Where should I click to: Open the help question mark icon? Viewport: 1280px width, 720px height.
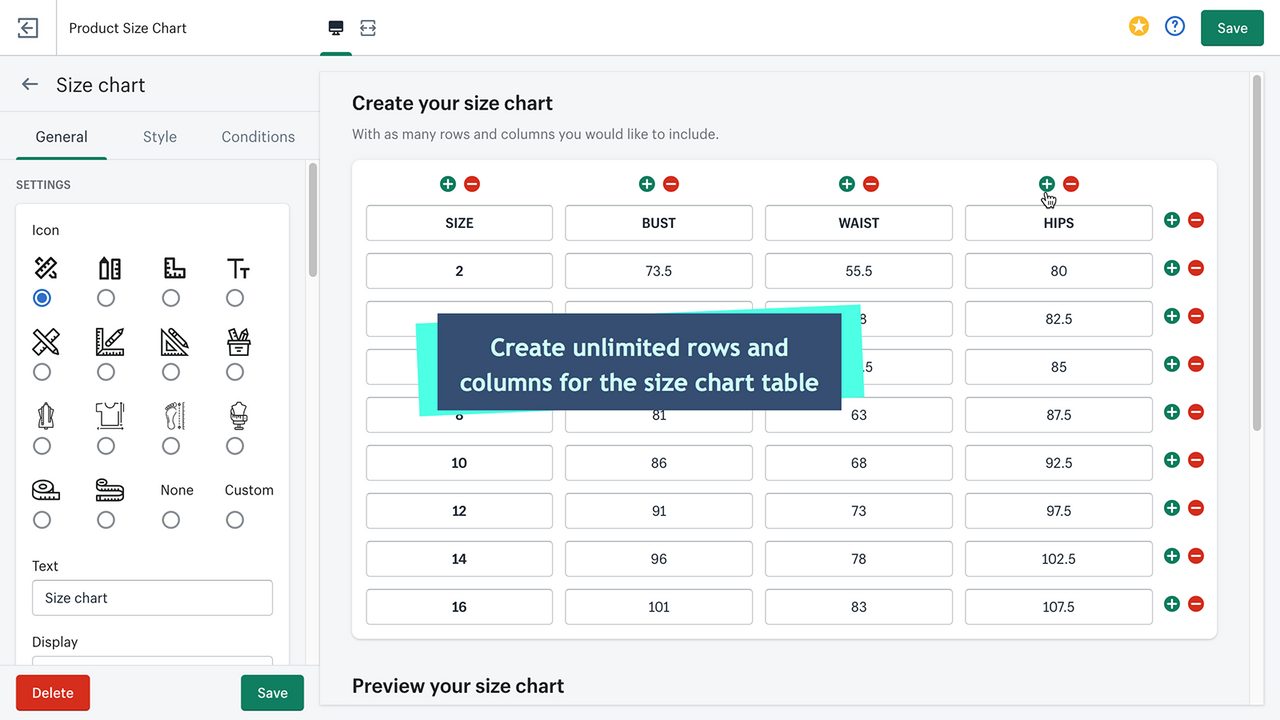click(1175, 26)
